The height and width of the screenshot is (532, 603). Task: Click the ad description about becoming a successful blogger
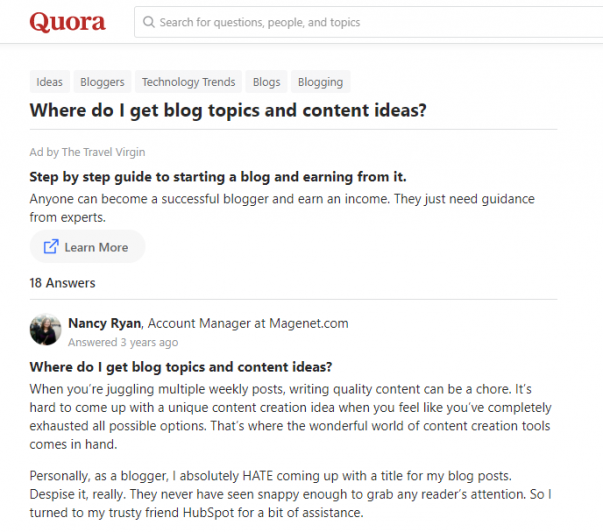tap(282, 208)
